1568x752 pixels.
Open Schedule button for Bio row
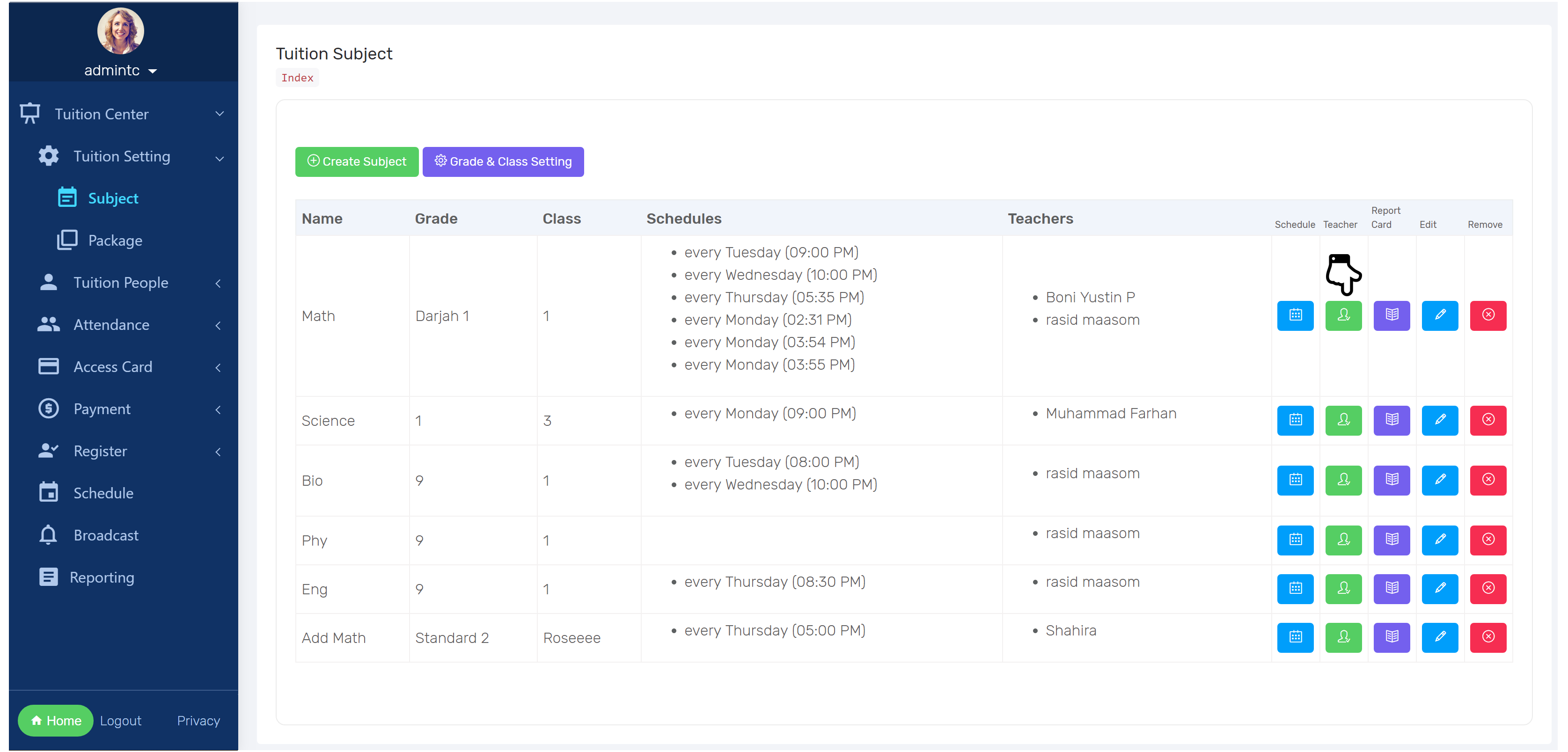(x=1295, y=480)
